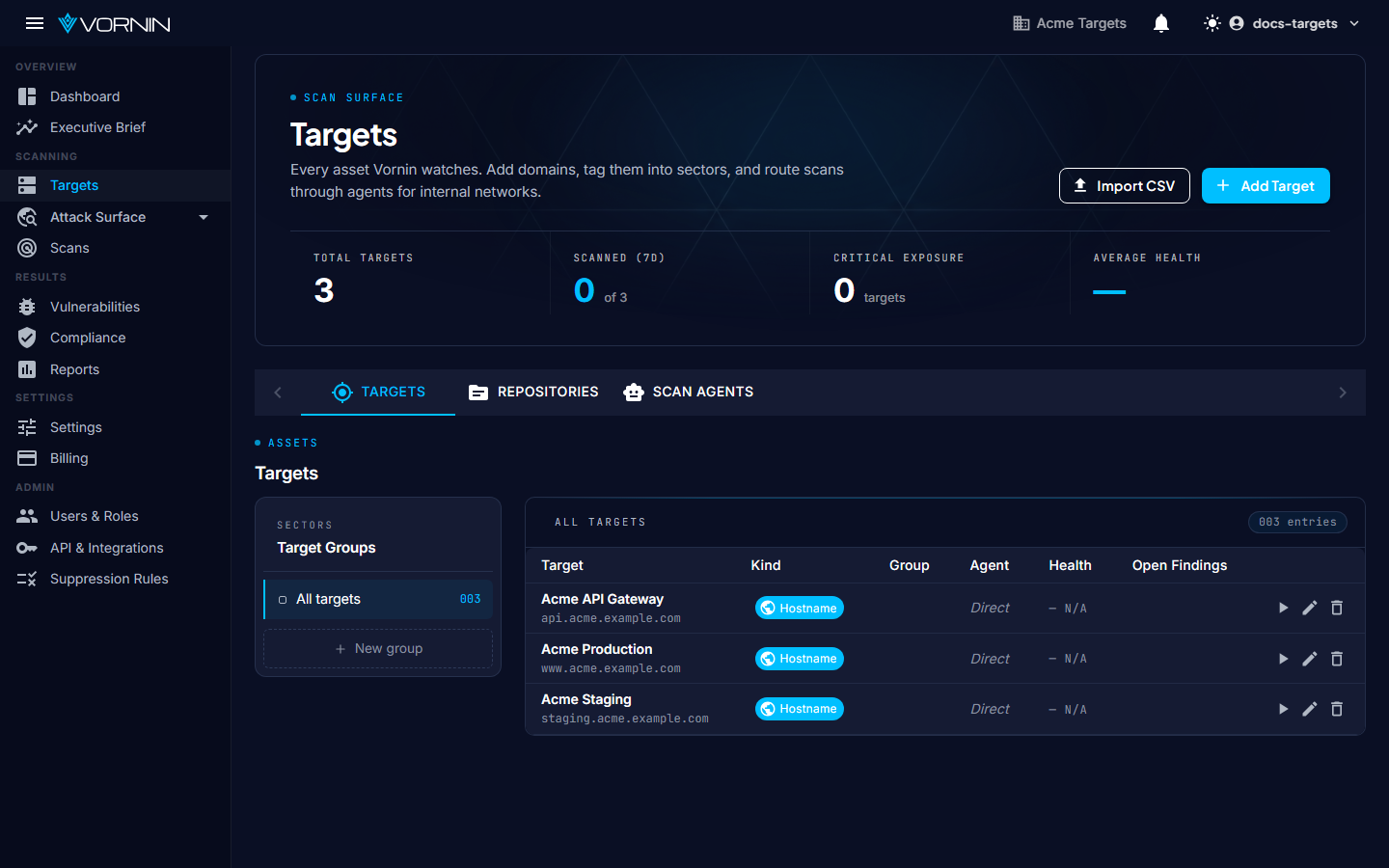Image resolution: width=1389 pixels, height=868 pixels.
Task: Toggle the hamburger navigation menu
Action: click(35, 23)
